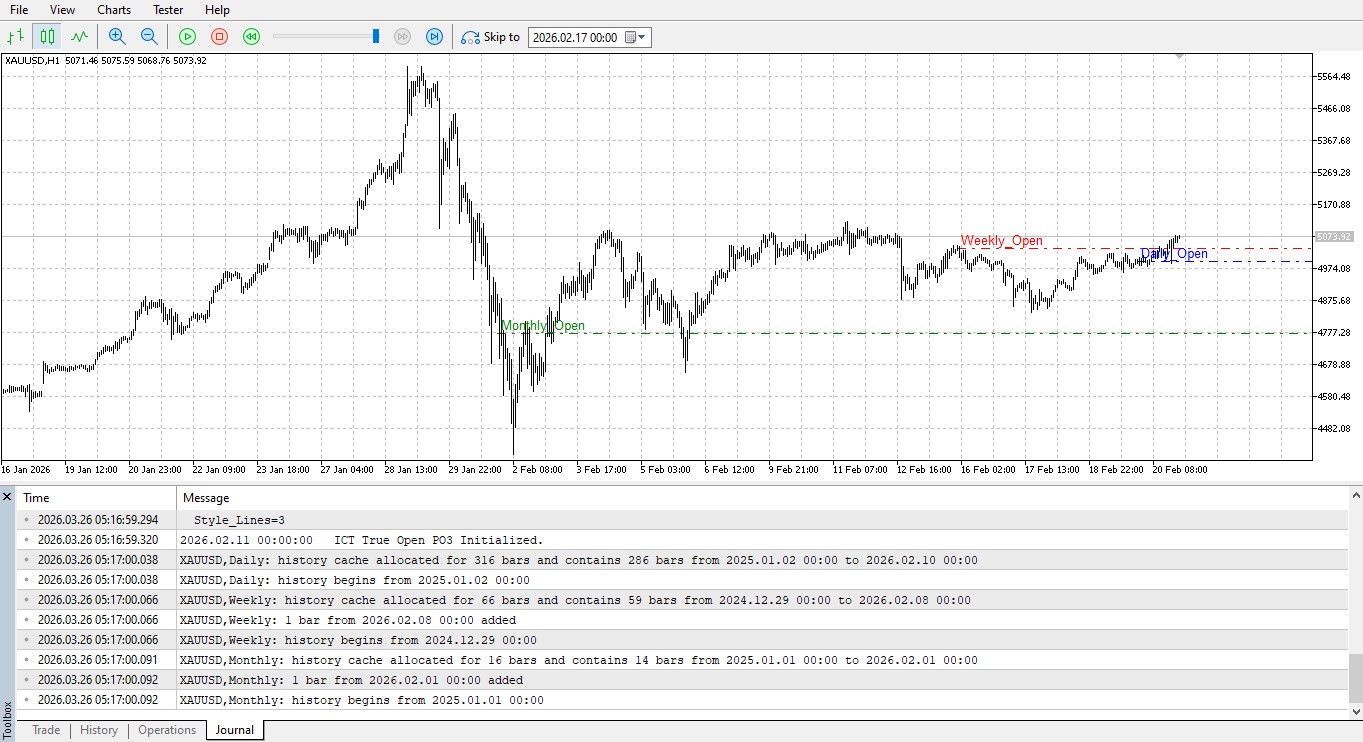Image resolution: width=1363 pixels, height=742 pixels.
Task: Click the Time column header
Action: pyautogui.click(x=98, y=498)
